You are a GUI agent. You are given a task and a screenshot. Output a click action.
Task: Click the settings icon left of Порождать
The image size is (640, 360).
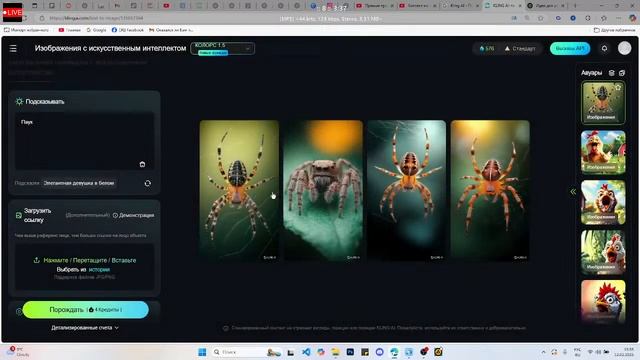(x=18, y=311)
